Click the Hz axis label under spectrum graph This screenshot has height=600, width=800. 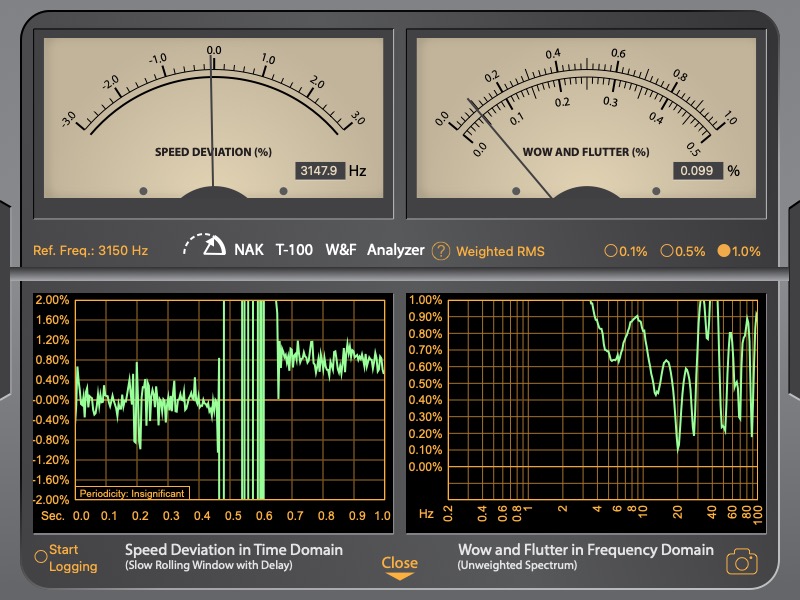pos(426,513)
